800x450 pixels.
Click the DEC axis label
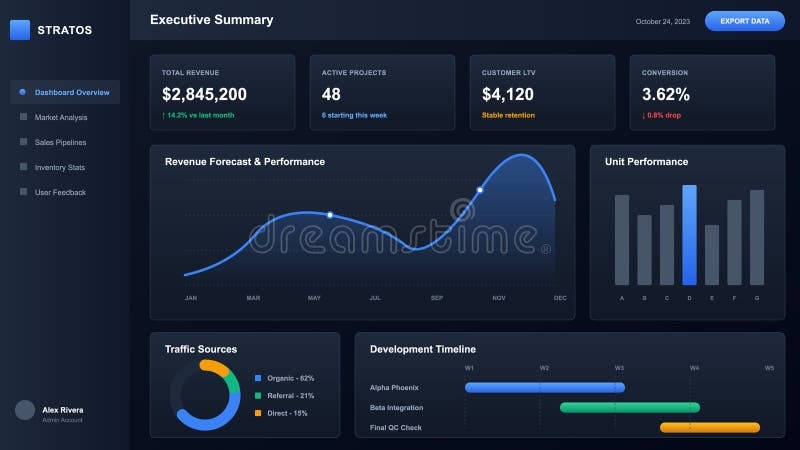[560, 298]
